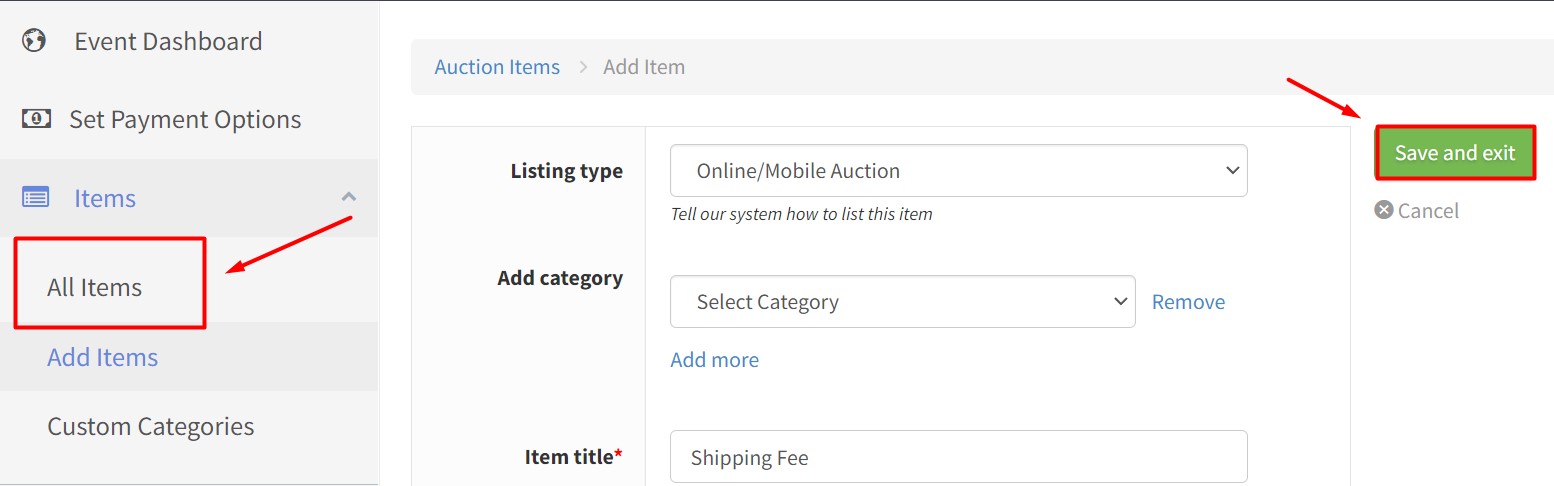Screen dimensions: 1554x486
Task: Open All Items in the sidebar
Action: pyautogui.click(x=95, y=287)
